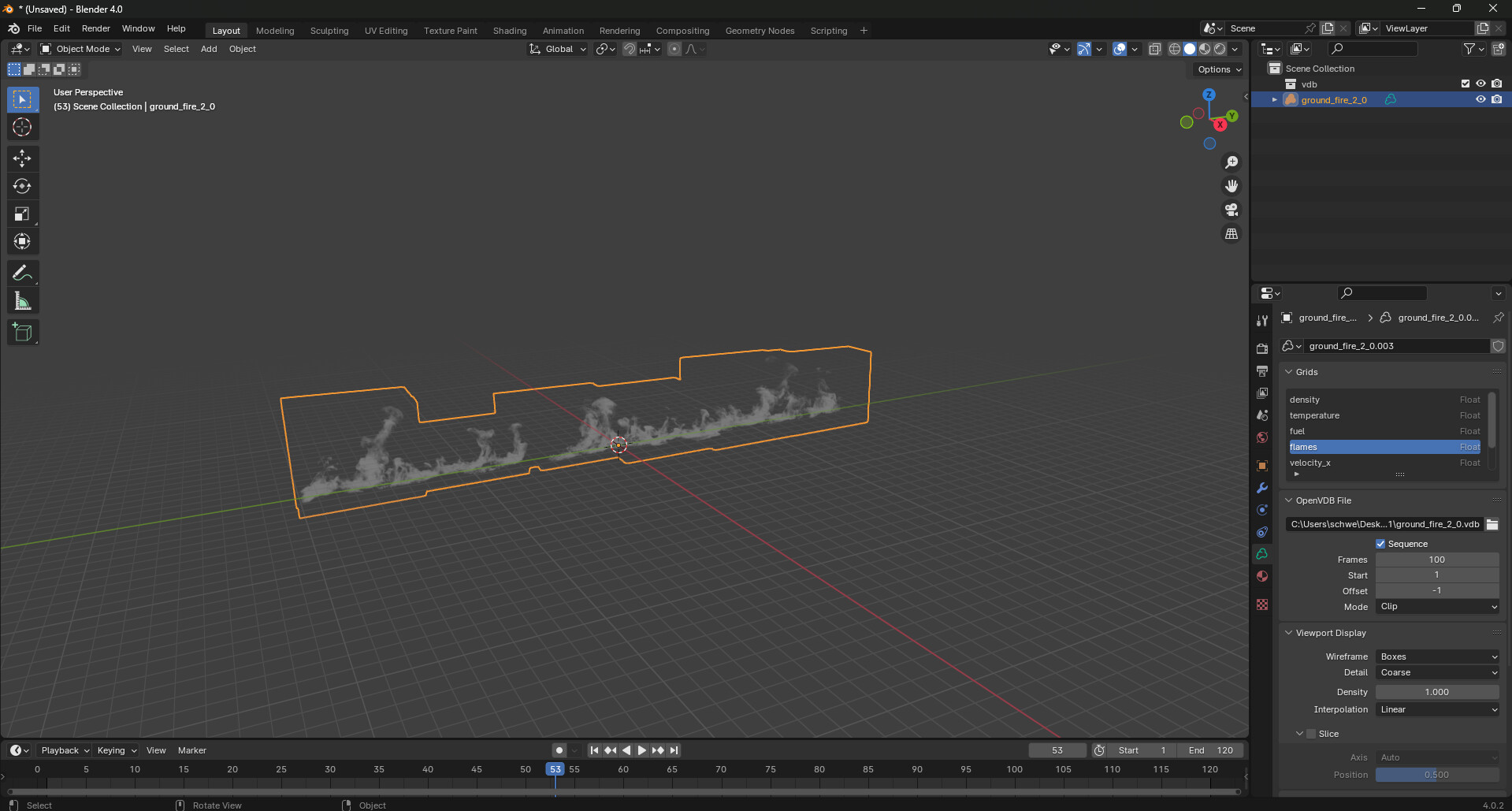Switch to the Shading workspace tab
The width and height of the screenshot is (1512, 811).
click(x=510, y=31)
